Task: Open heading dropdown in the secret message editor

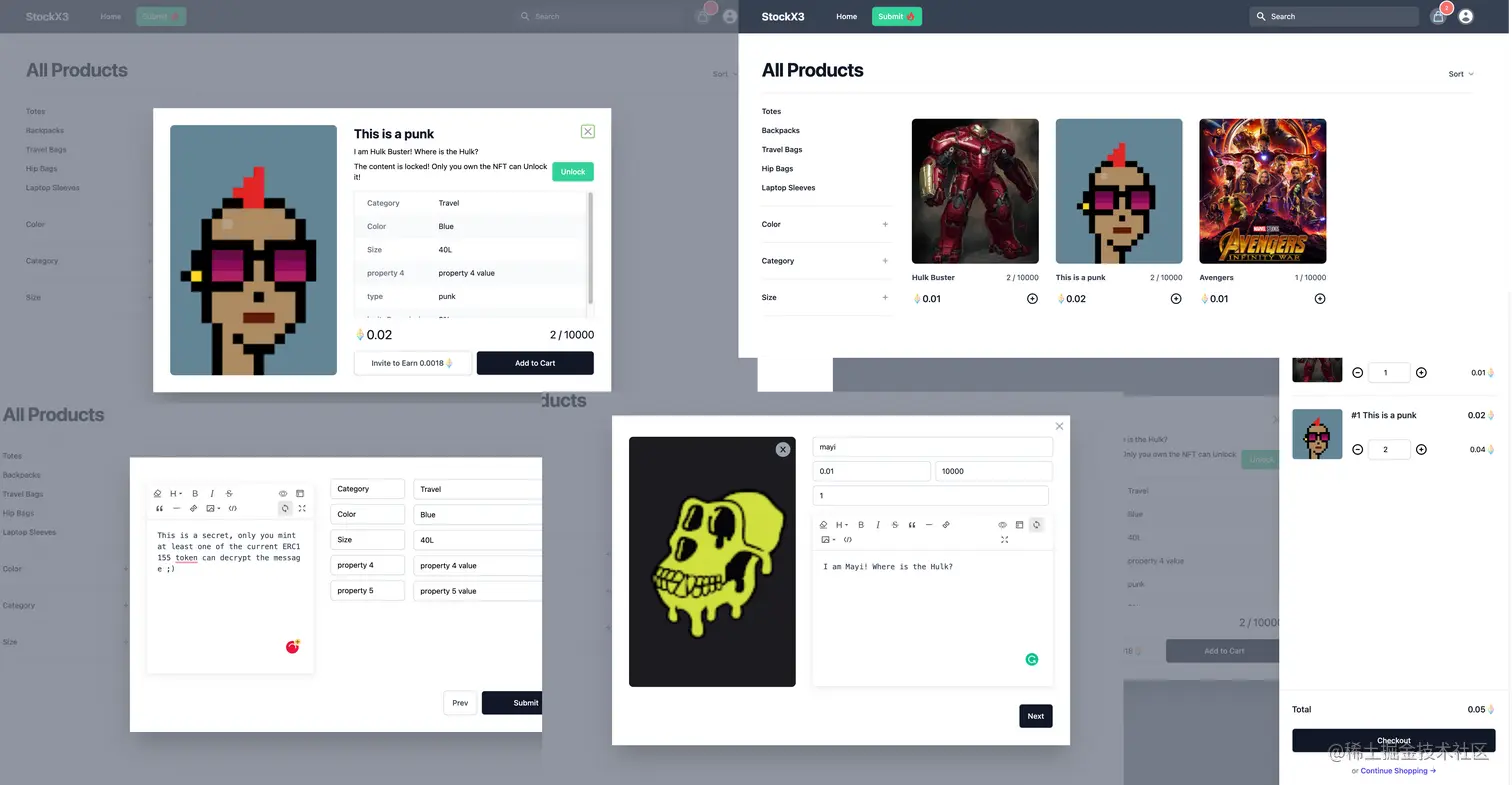Action: click(x=175, y=494)
